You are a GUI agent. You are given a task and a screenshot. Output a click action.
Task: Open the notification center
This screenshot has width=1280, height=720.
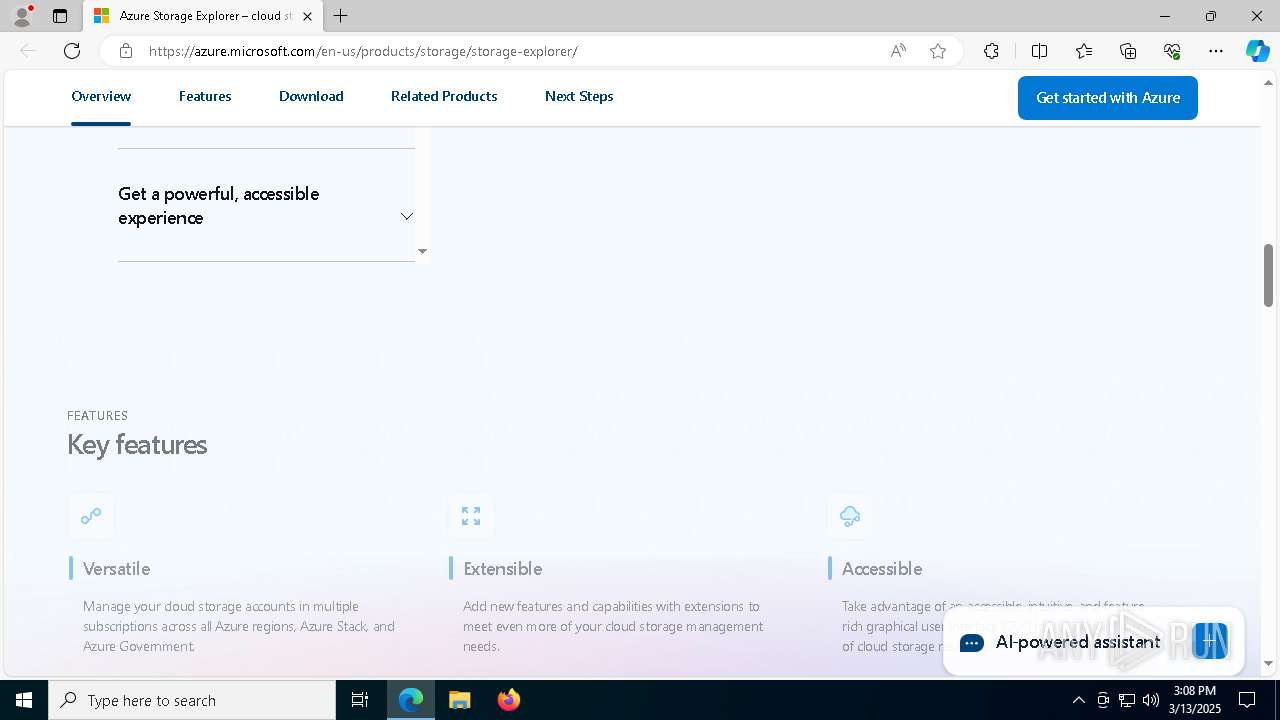pyautogui.click(x=1247, y=700)
